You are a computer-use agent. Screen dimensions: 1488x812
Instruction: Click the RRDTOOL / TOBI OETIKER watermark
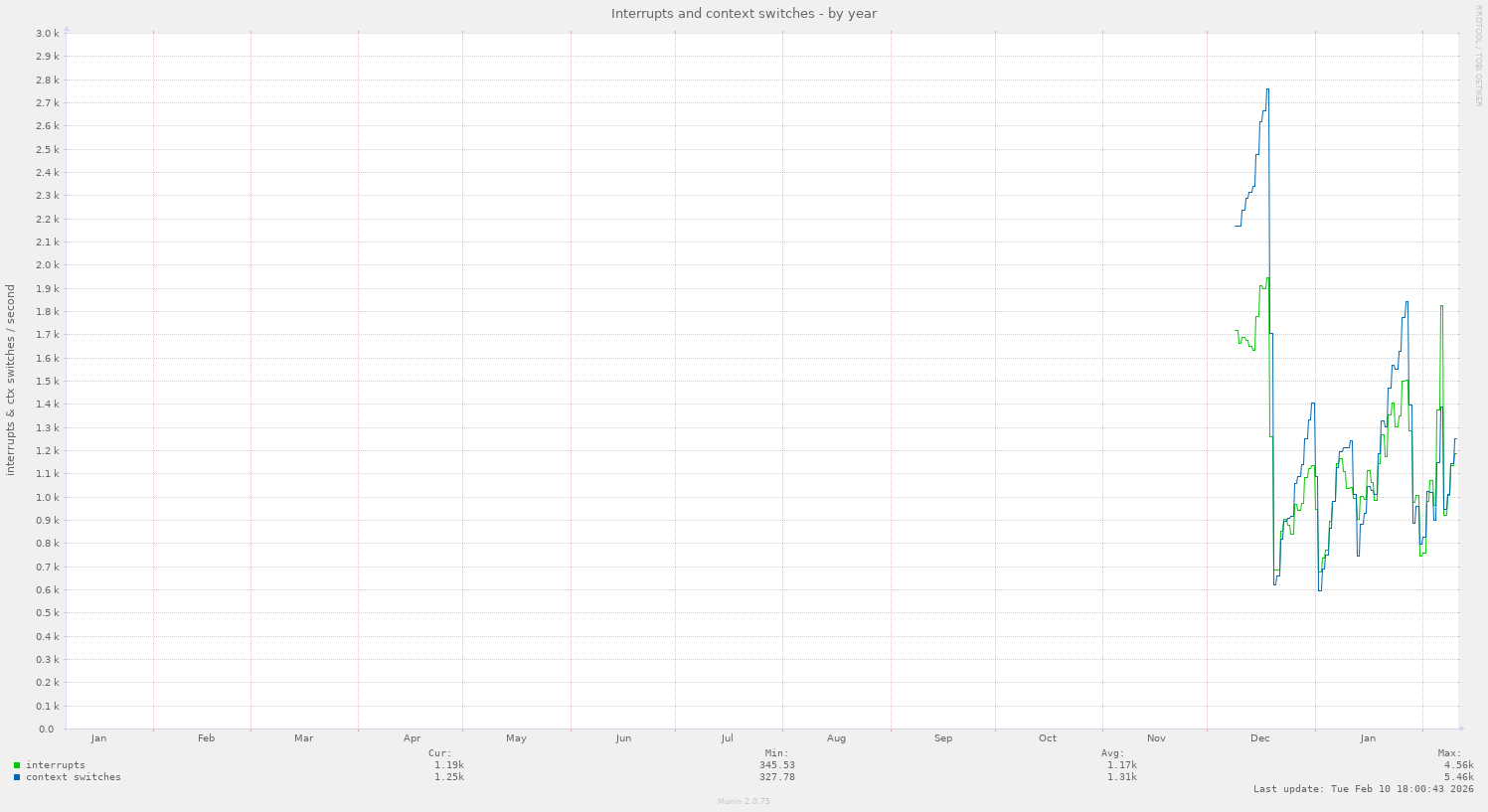[x=1478, y=56]
